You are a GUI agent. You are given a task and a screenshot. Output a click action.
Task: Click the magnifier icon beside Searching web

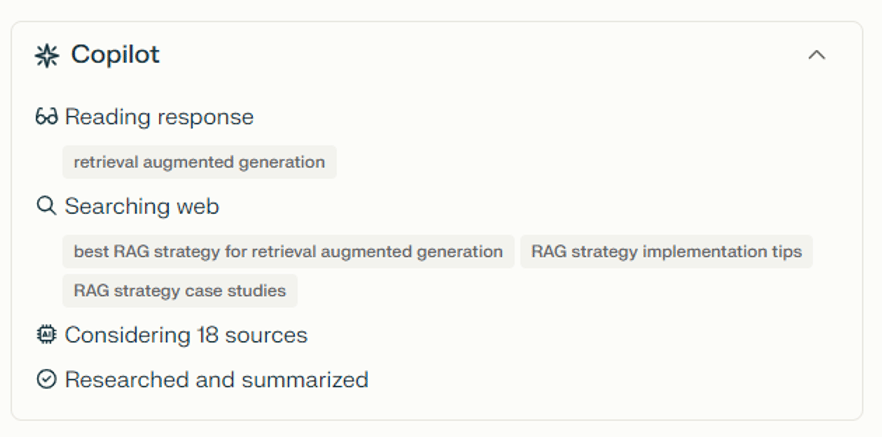46,206
